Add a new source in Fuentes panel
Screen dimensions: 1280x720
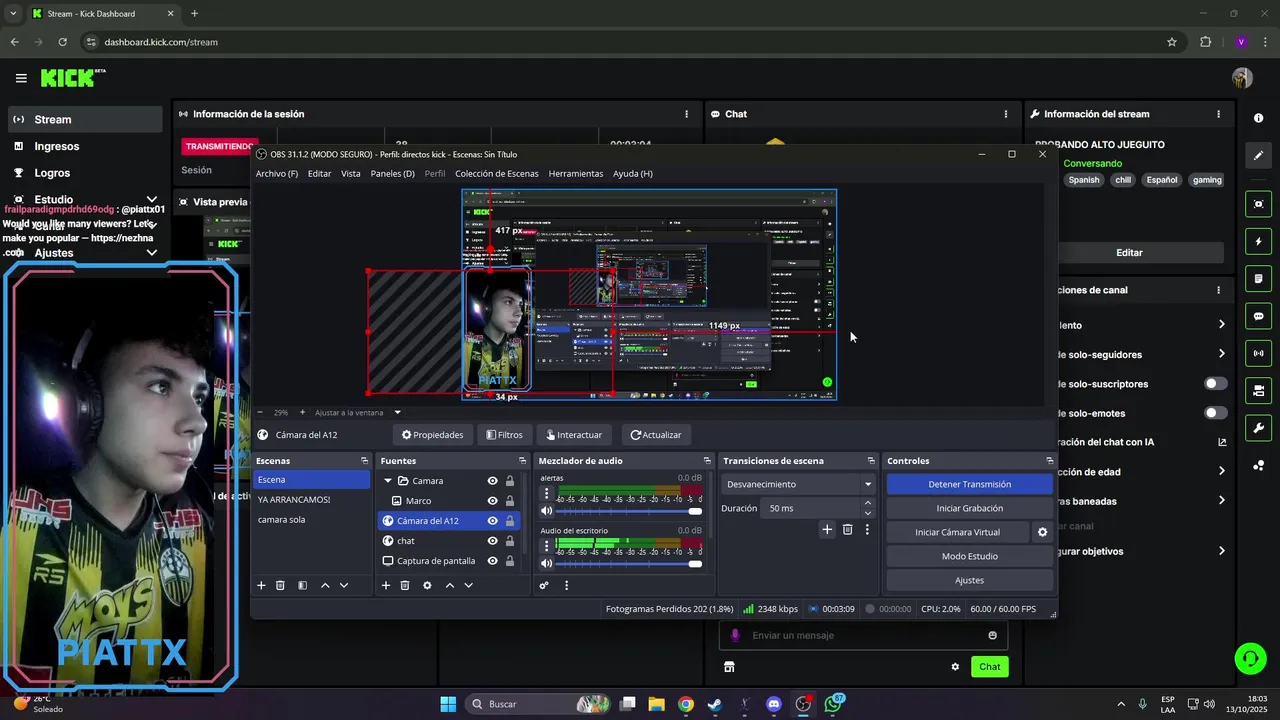[x=386, y=585]
